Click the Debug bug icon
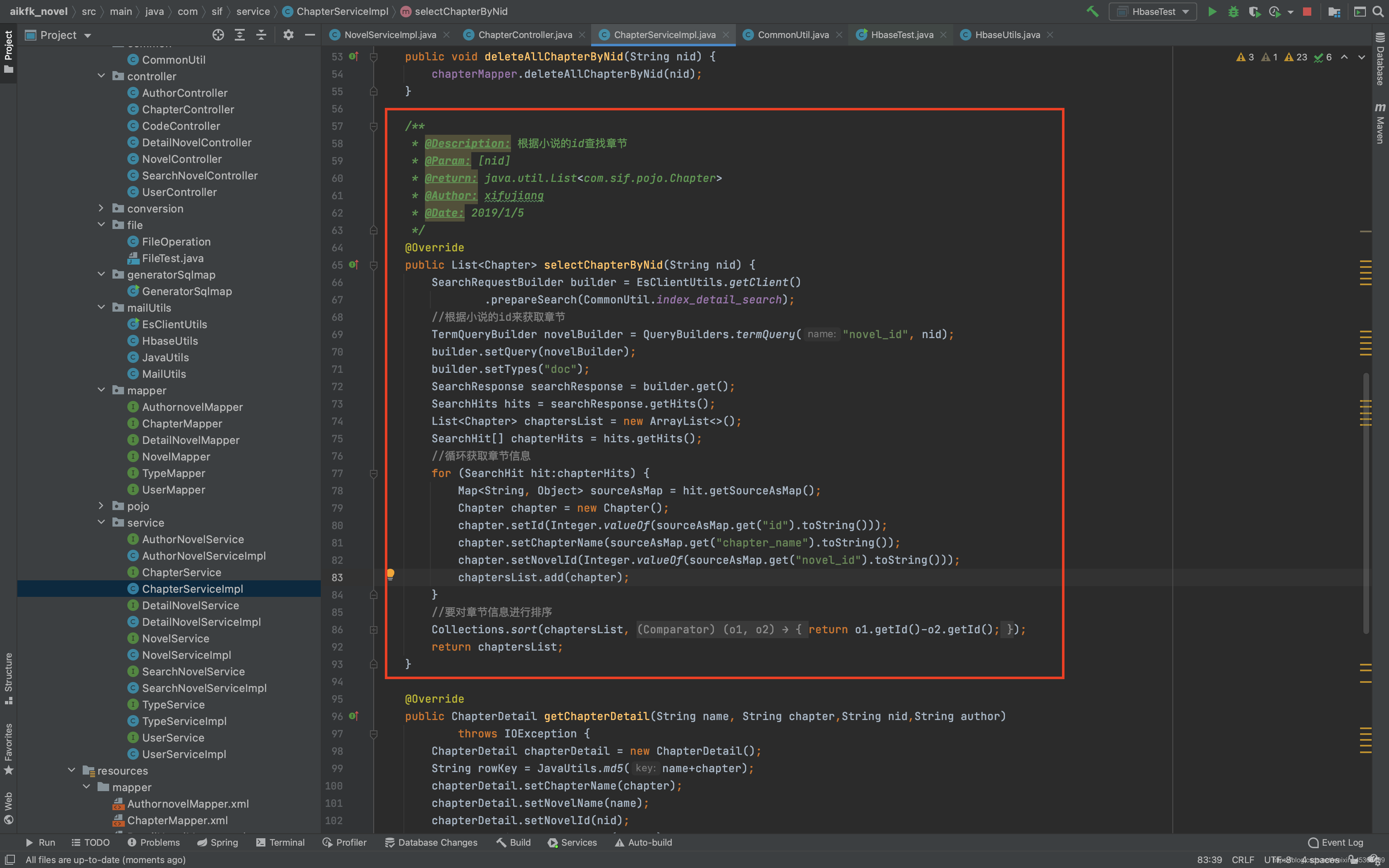The height and width of the screenshot is (868, 1389). pyautogui.click(x=1233, y=12)
